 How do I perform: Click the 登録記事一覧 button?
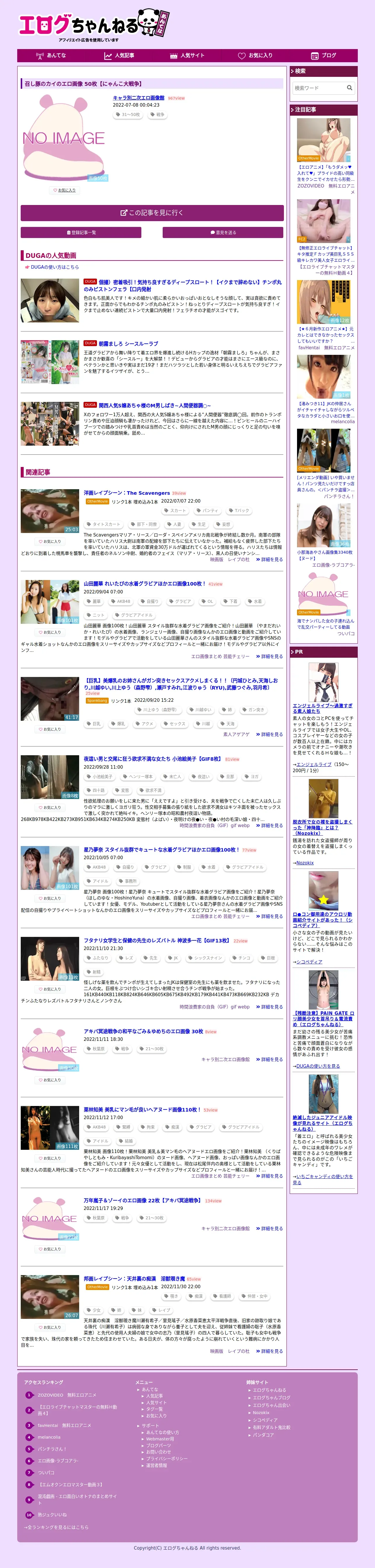81,232
